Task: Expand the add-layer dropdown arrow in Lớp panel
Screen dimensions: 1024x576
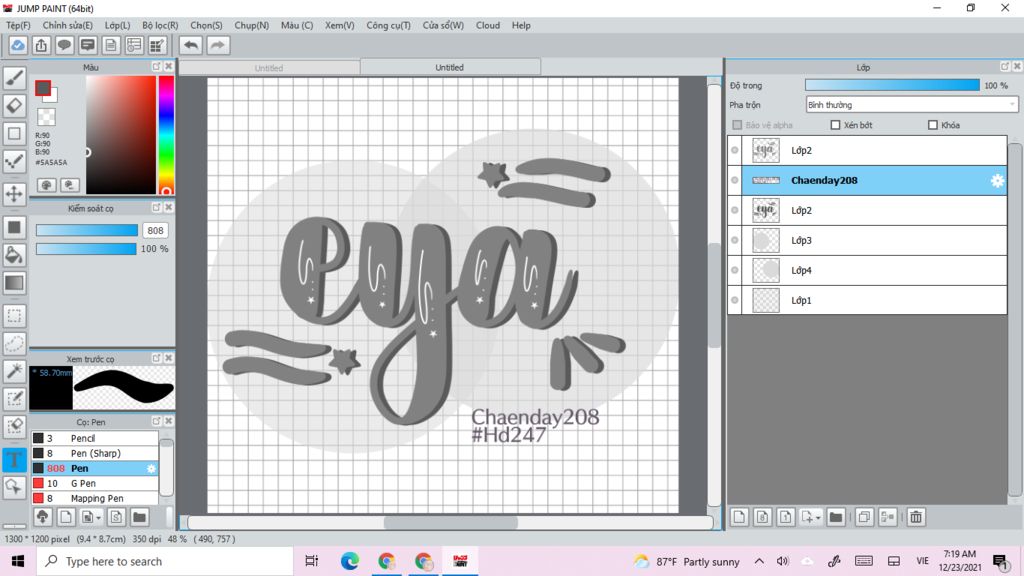Action: [818, 518]
